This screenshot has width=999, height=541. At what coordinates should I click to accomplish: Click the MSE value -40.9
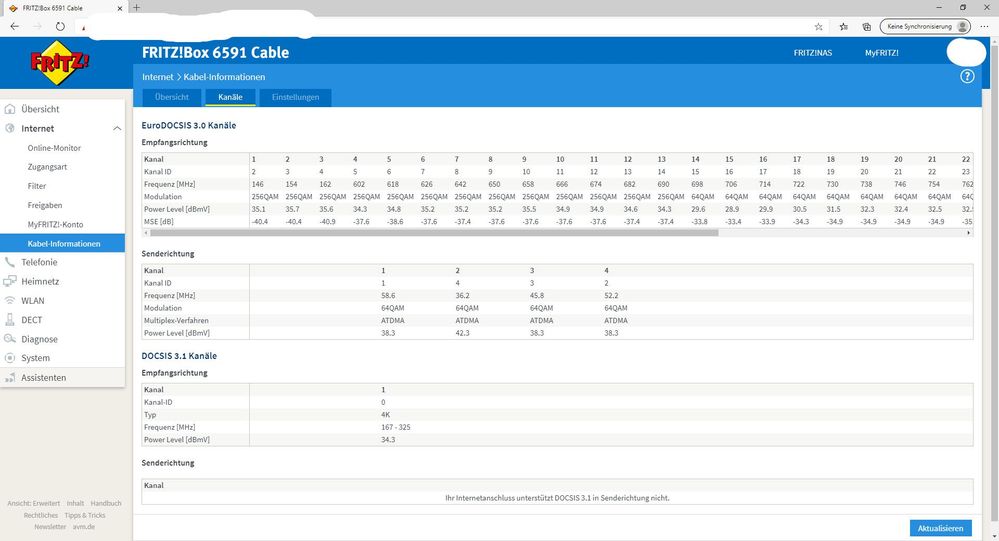[327, 222]
